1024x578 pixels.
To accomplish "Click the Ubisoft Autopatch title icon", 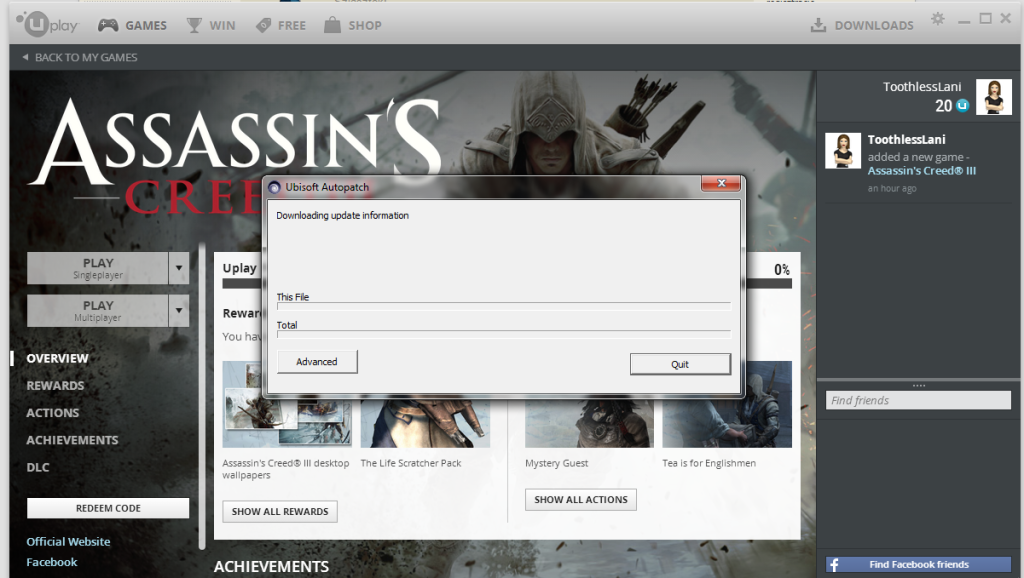I will 275,187.
